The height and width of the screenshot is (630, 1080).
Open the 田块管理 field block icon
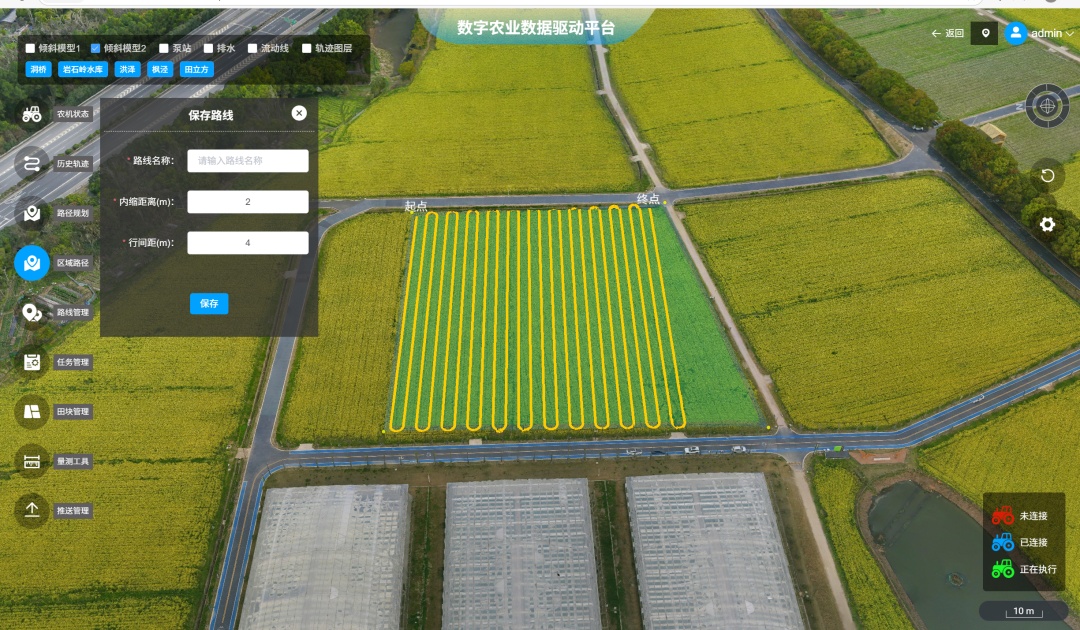[32, 411]
